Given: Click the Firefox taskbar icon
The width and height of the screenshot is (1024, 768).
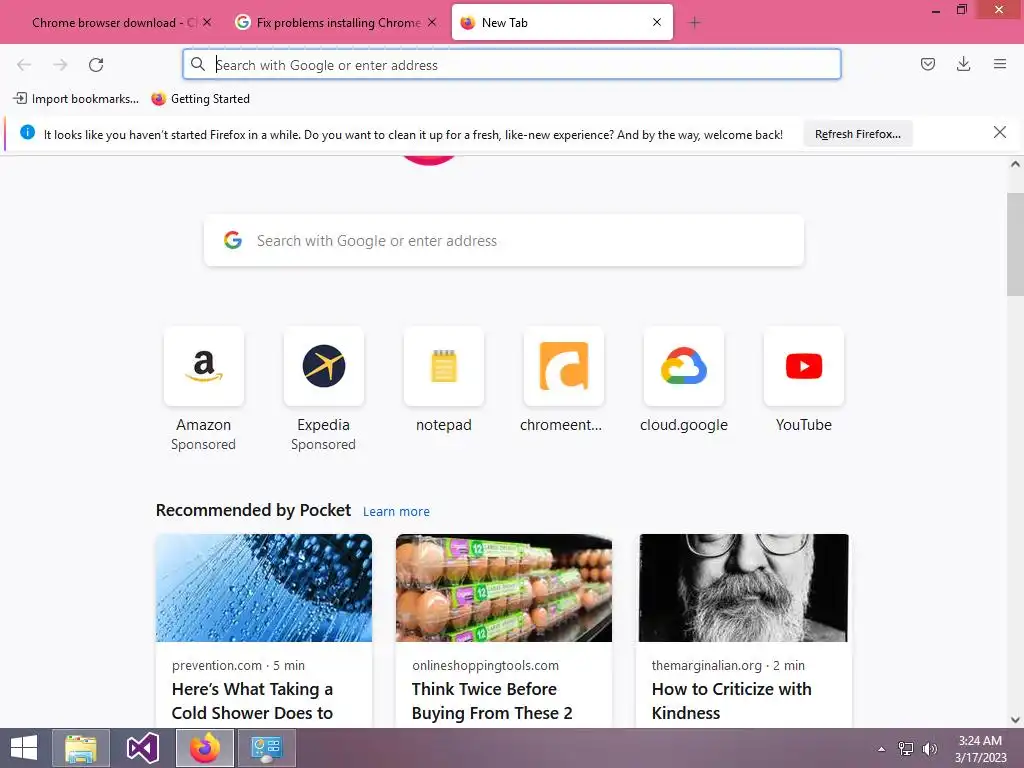Looking at the screenshot, I should click(205, 748).
